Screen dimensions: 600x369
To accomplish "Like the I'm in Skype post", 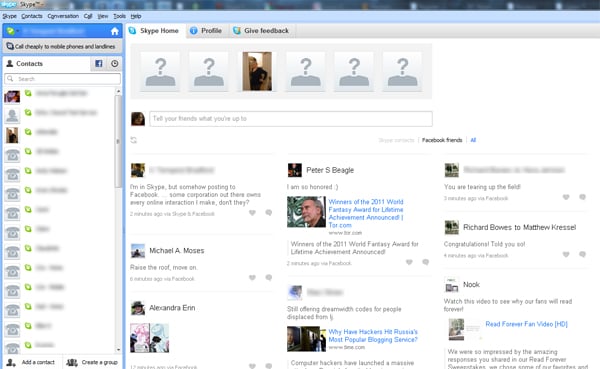I will (x=252, y=213).
